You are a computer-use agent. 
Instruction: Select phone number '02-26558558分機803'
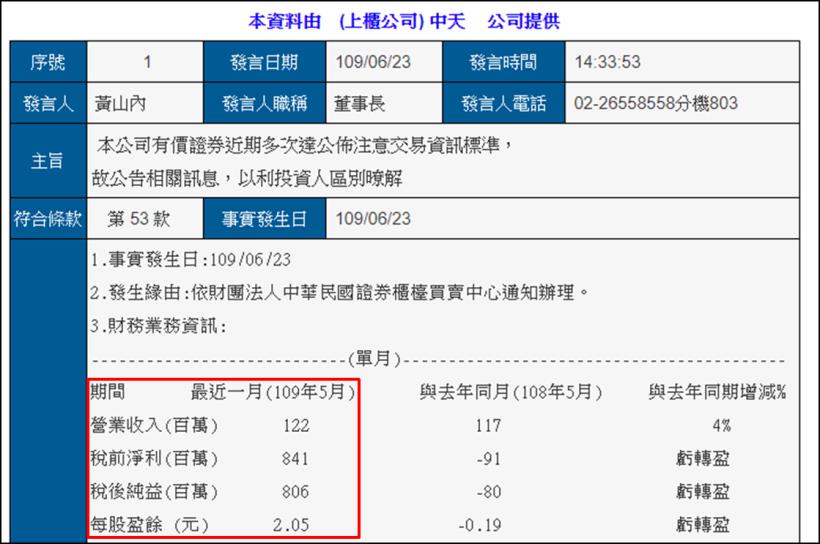coord(656,103)
